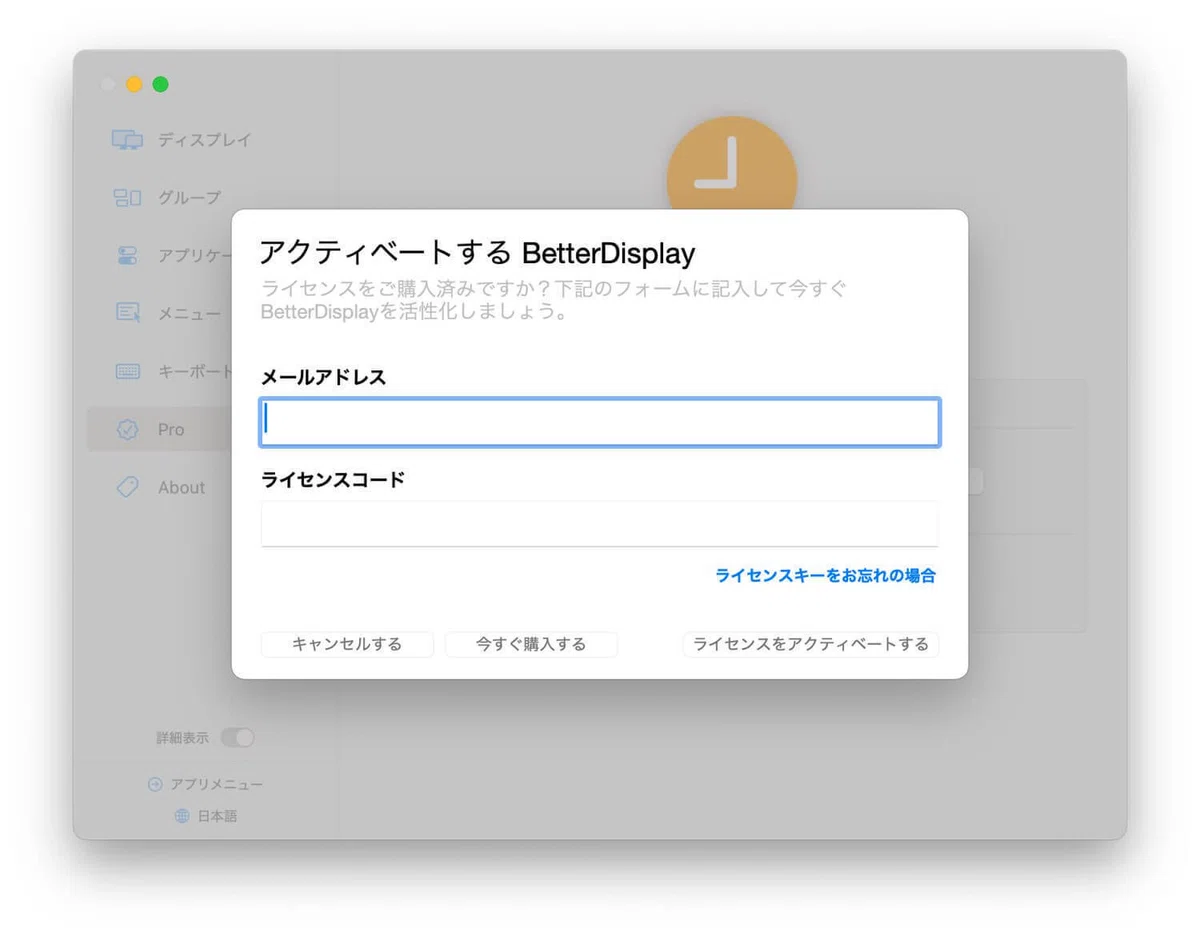Screen dimensions: 1200x937
Task: Click the About tag icon in sidebar
Action: click(x=127, y=487)
